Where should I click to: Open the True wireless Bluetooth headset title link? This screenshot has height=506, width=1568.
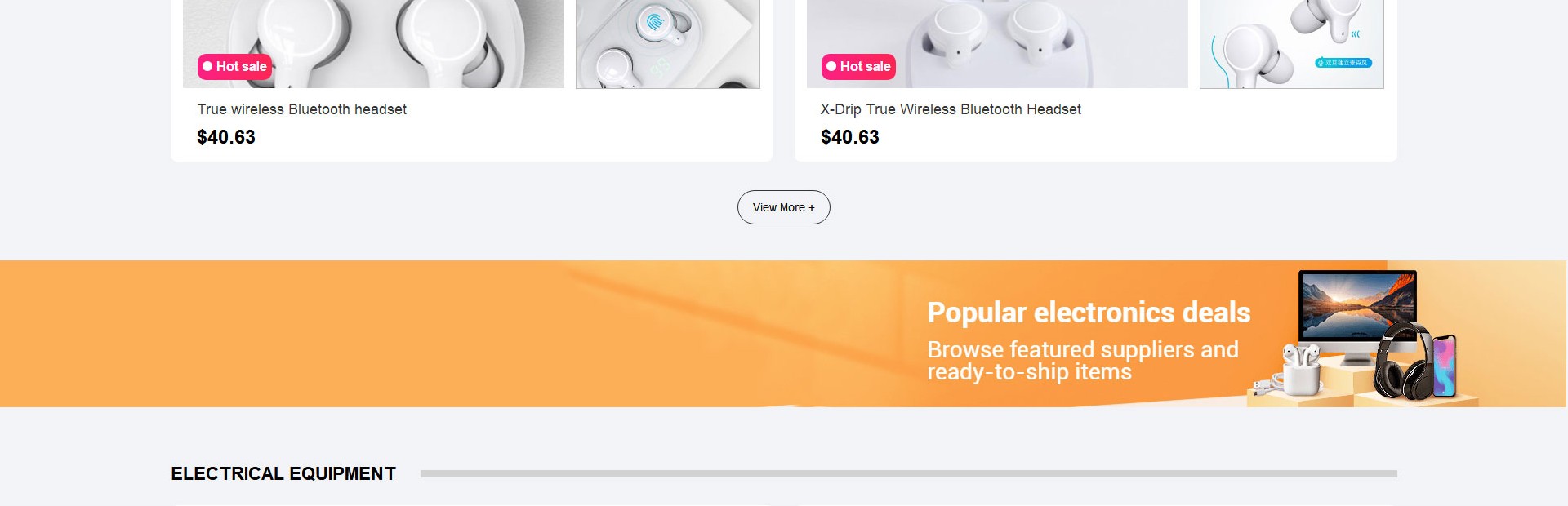[x=301, y=109]
